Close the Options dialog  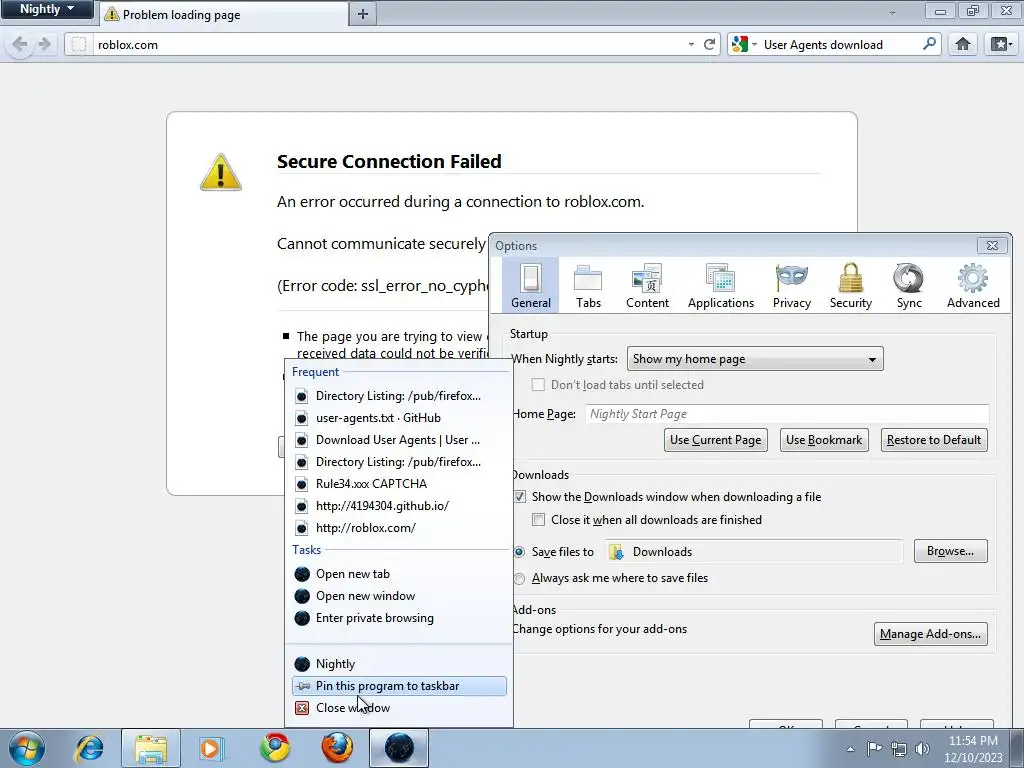coord(992,246)
